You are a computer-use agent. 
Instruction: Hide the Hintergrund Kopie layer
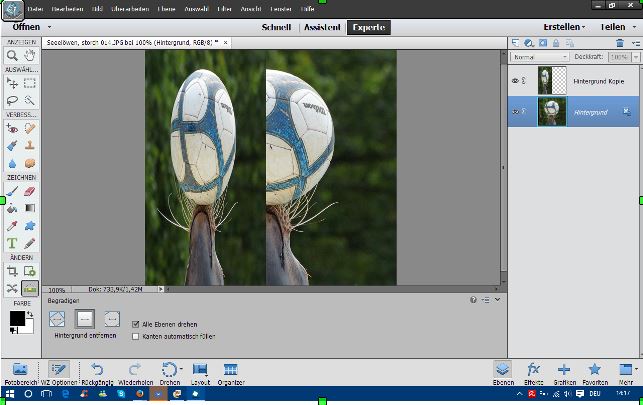pyautogui.click(x=517, y=76)
